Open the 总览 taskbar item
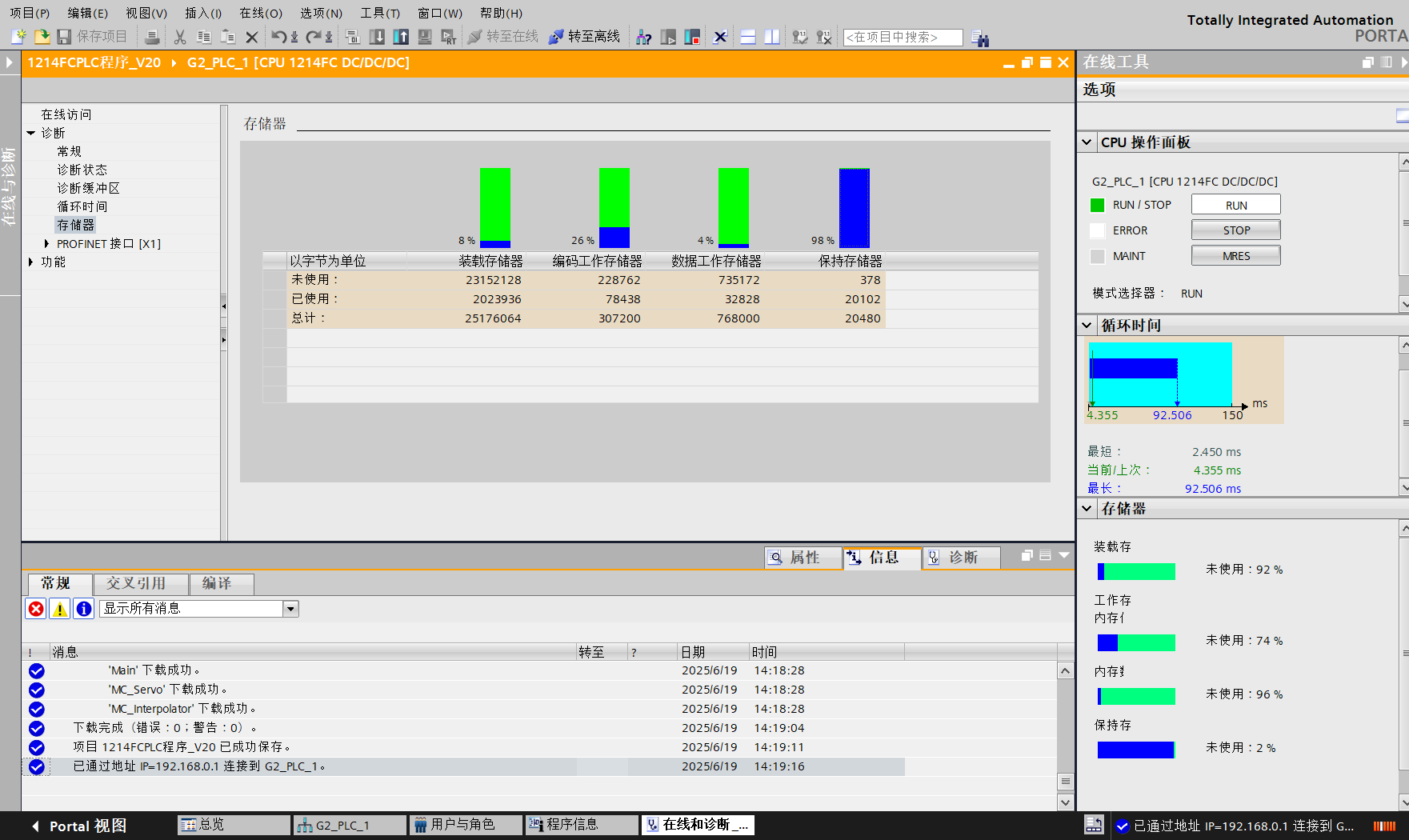The image size is (1409, 840). (x=234, y=825)
